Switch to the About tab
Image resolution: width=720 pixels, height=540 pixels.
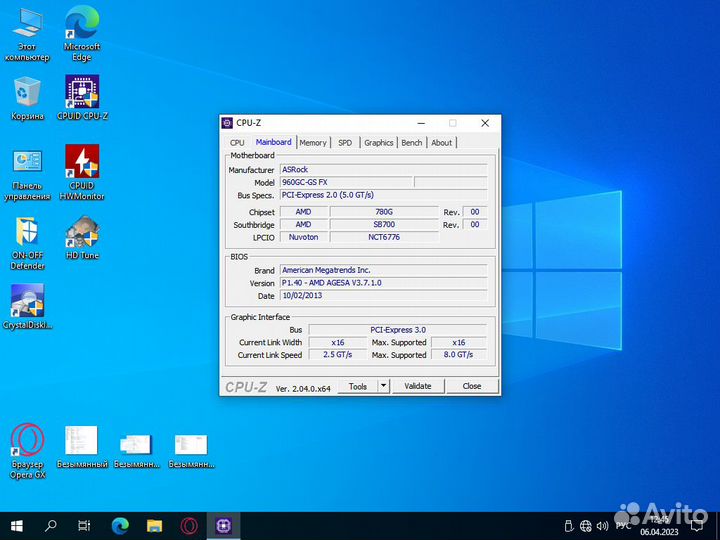(x=442, y=143)
